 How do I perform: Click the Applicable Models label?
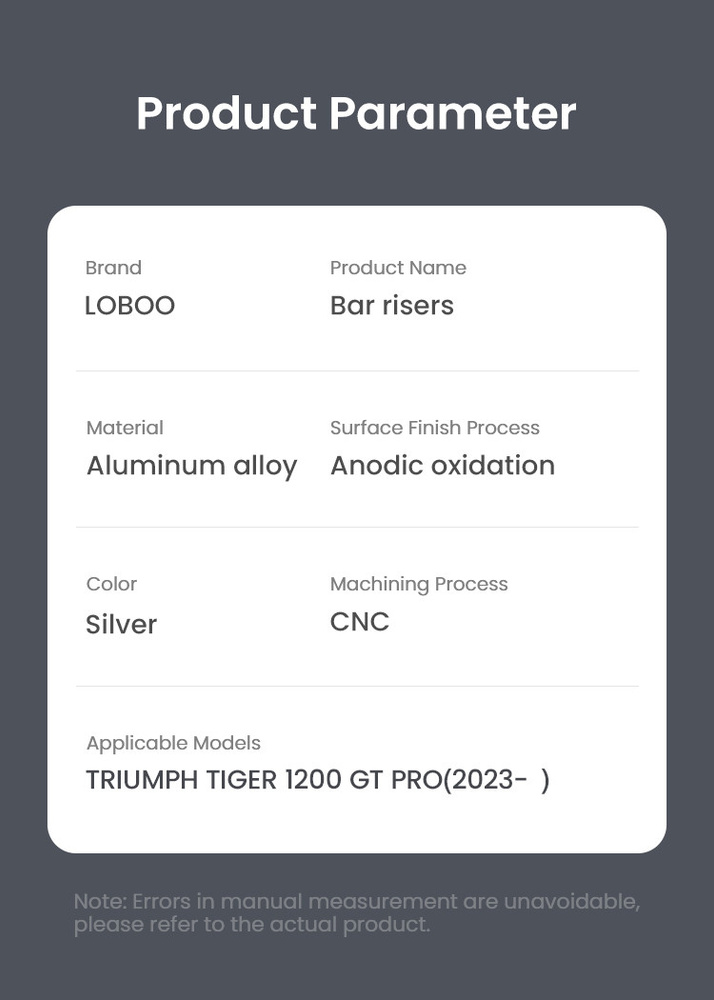pyautogui.click(x=174, y=743)
